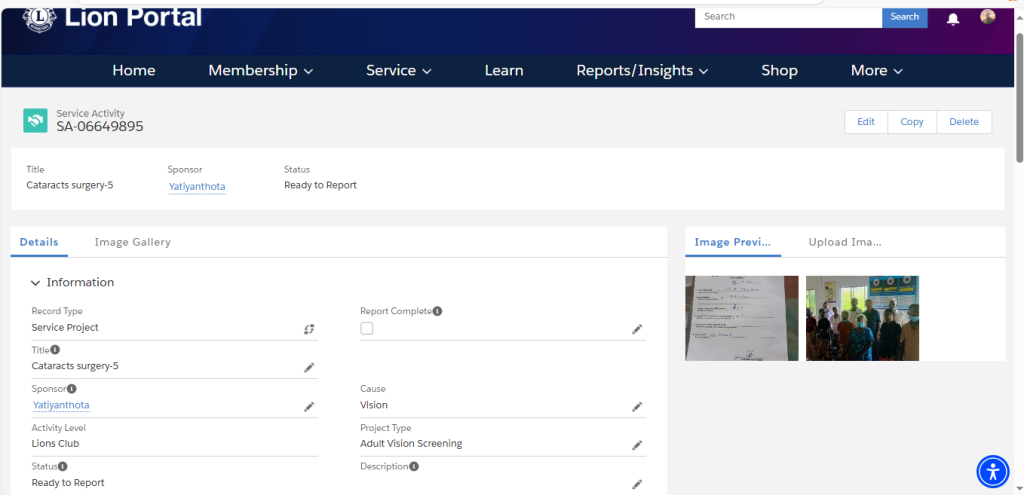Select the Image Preview tab

(x=733, y=242)
